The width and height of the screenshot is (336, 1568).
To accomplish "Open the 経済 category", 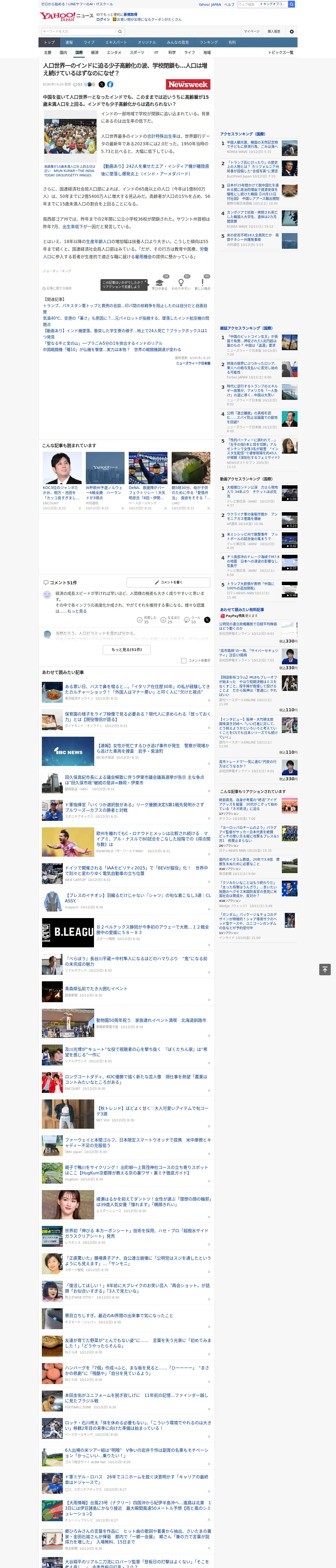I will pos(94,52).
